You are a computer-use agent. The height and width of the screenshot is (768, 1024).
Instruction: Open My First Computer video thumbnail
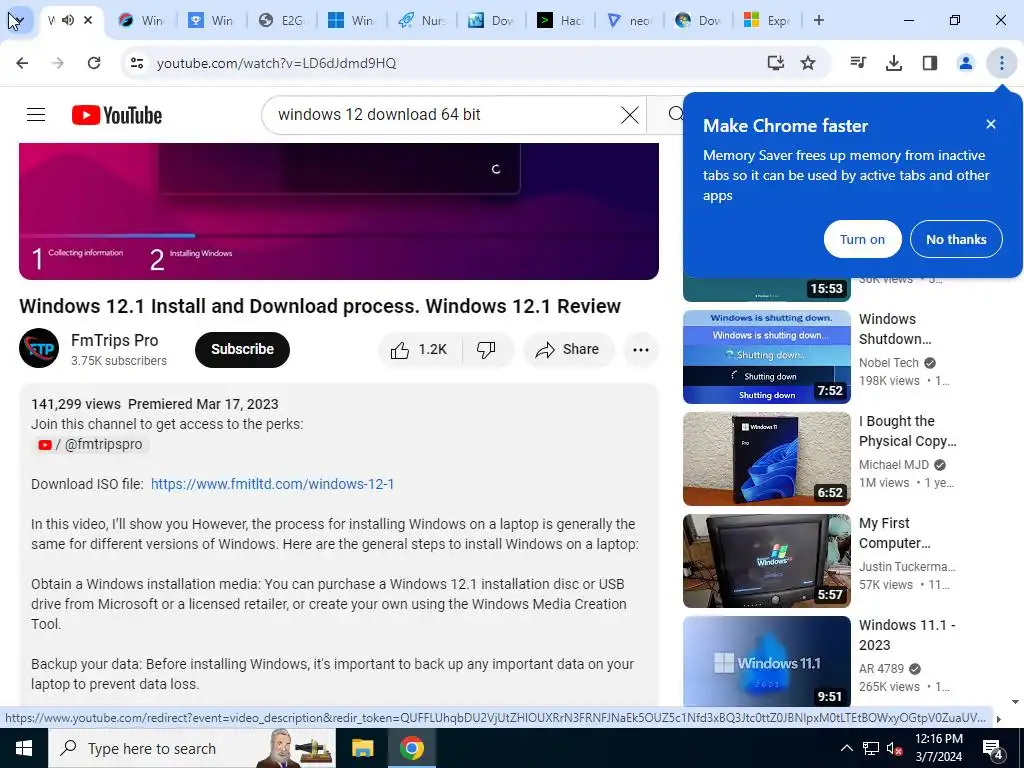pyautogui.click(x=767, y=560)
